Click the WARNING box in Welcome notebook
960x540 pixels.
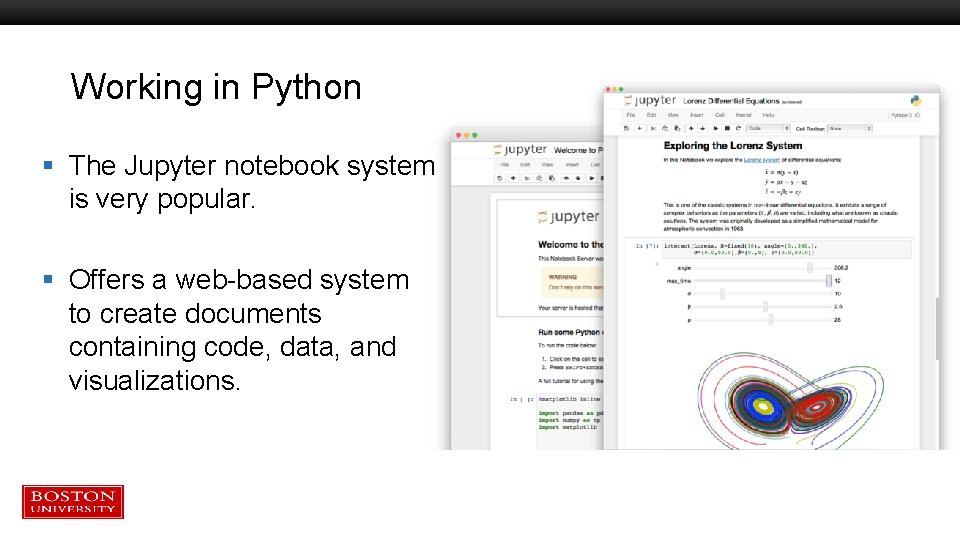coord(573,282)
